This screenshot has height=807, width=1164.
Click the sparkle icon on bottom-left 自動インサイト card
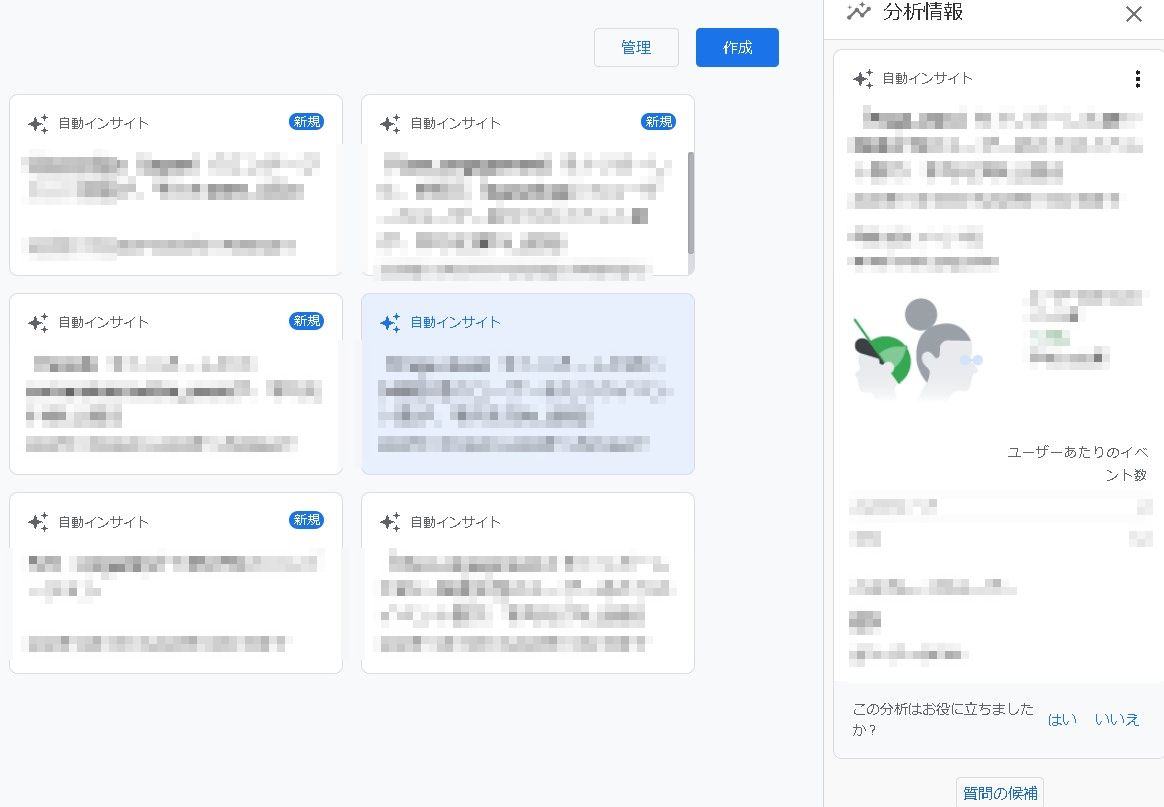click(38, 521)
